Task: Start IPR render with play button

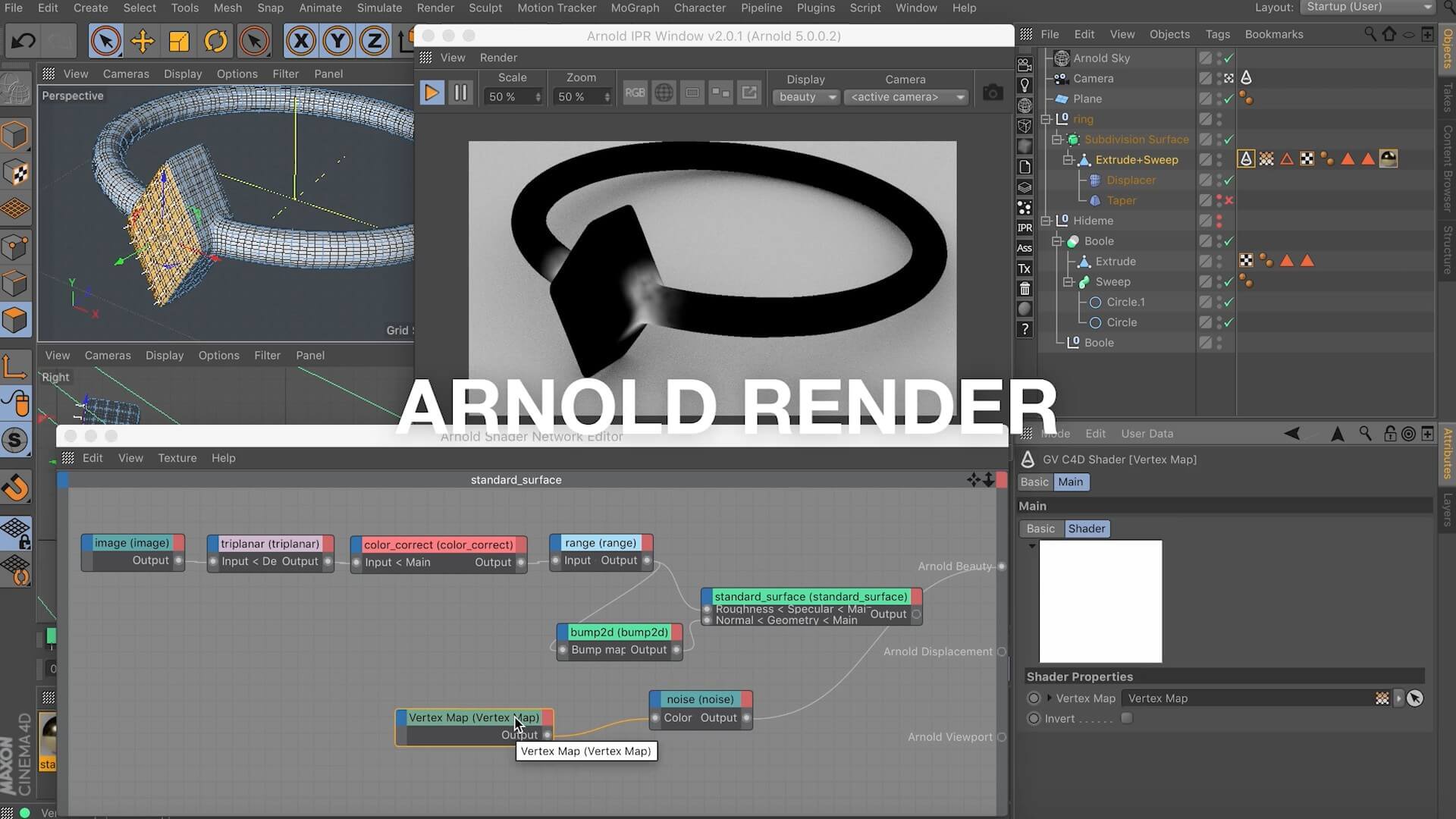Action: 431,93
